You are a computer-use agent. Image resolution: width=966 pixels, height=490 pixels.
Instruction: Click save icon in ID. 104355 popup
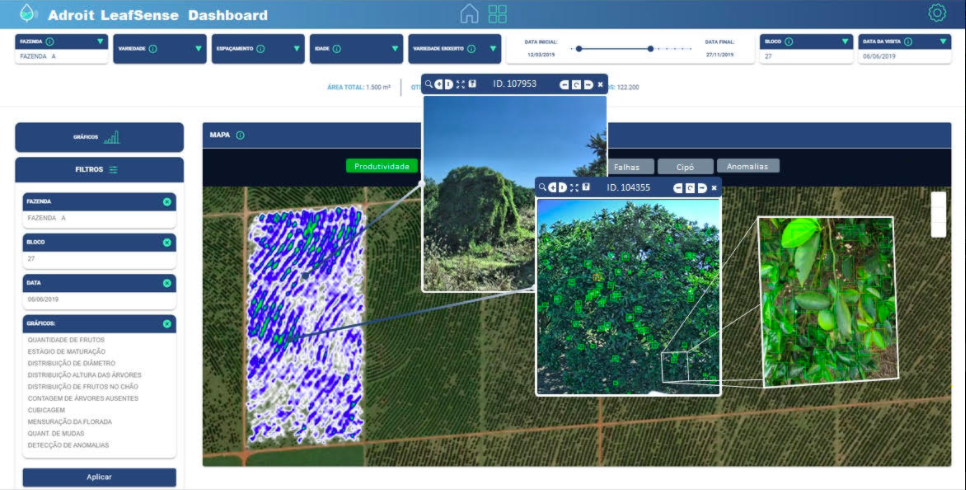(x=586, y=187)
